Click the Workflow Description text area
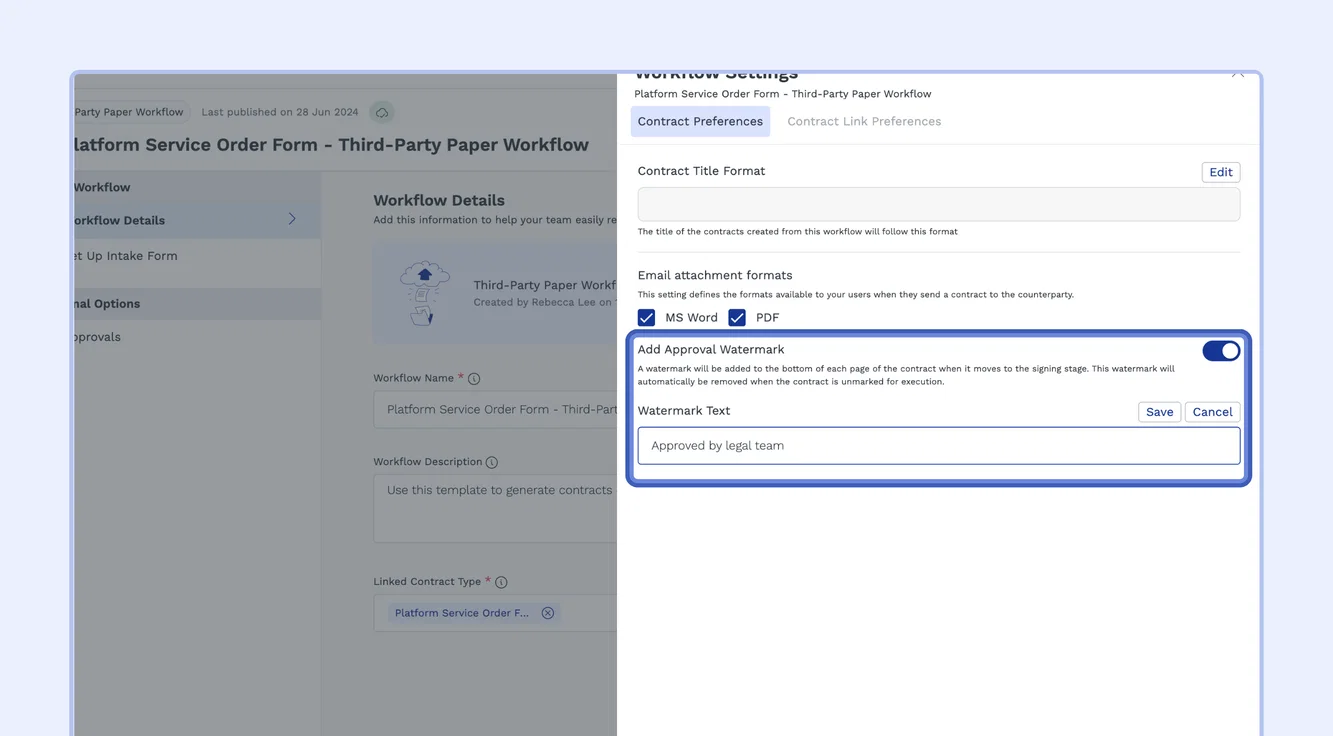This screenshot has height=736, width=1333. point(496,509)
